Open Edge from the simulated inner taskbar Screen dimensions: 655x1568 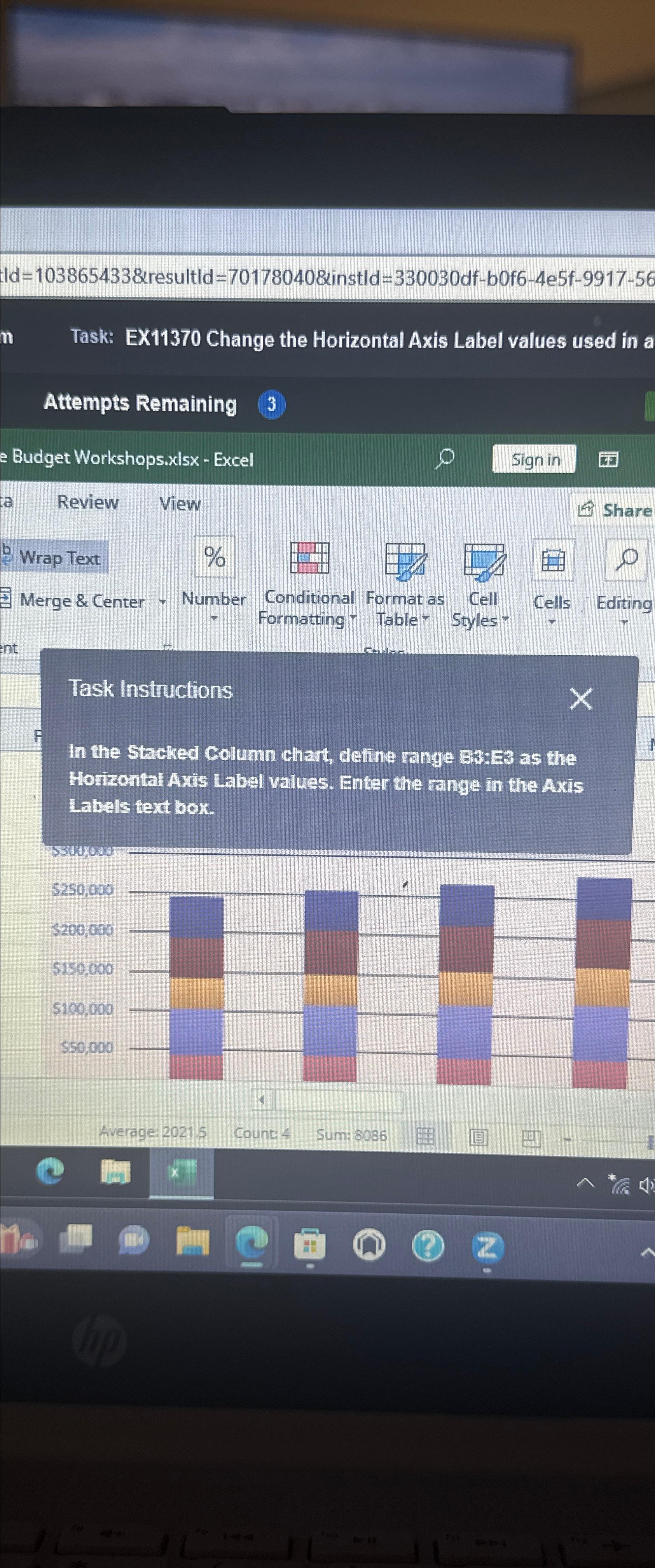tap(50, 1171)
